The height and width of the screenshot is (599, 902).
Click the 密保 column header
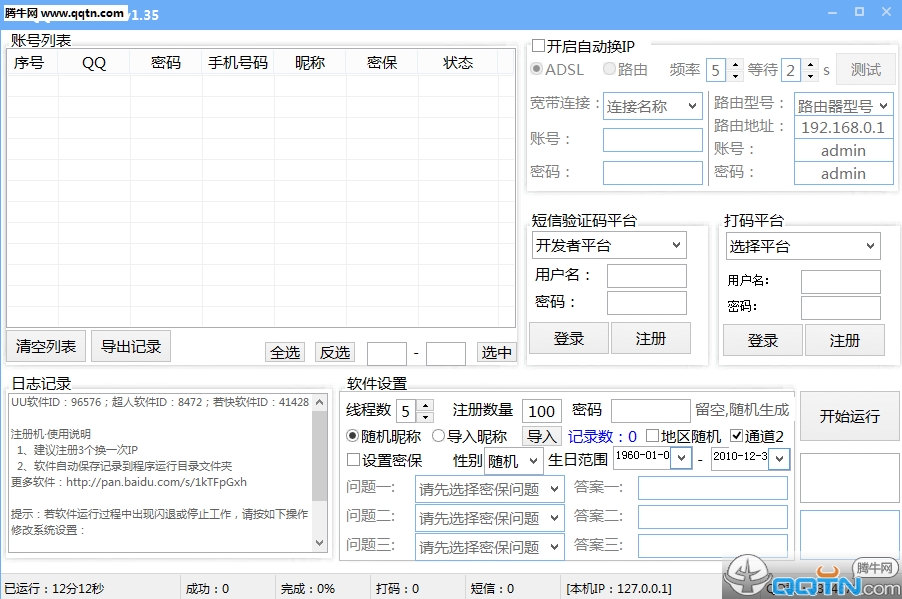point(381,62)
